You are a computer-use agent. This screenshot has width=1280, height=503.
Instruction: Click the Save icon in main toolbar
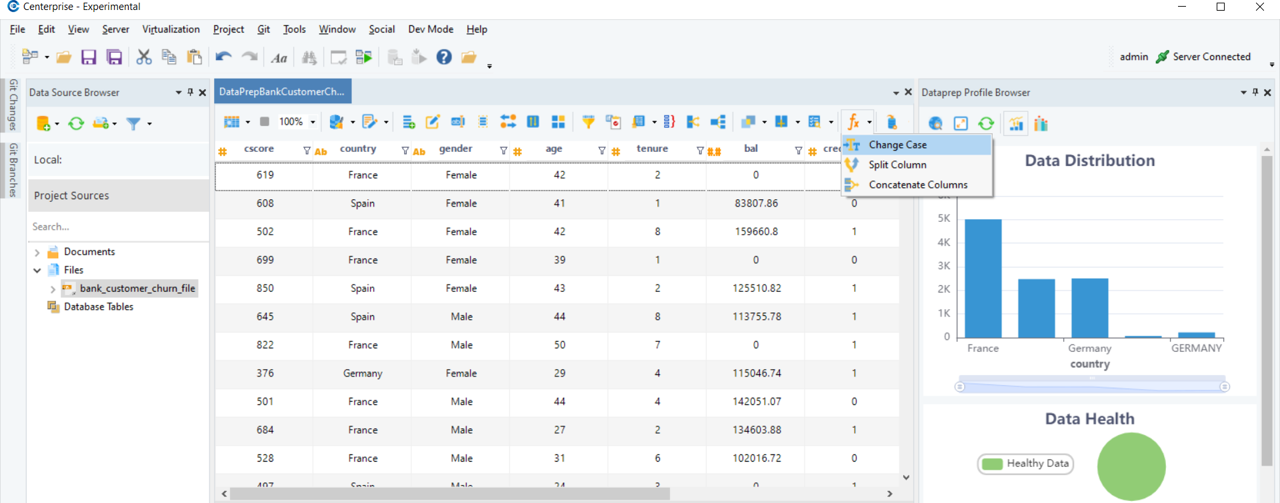[89, 57]
